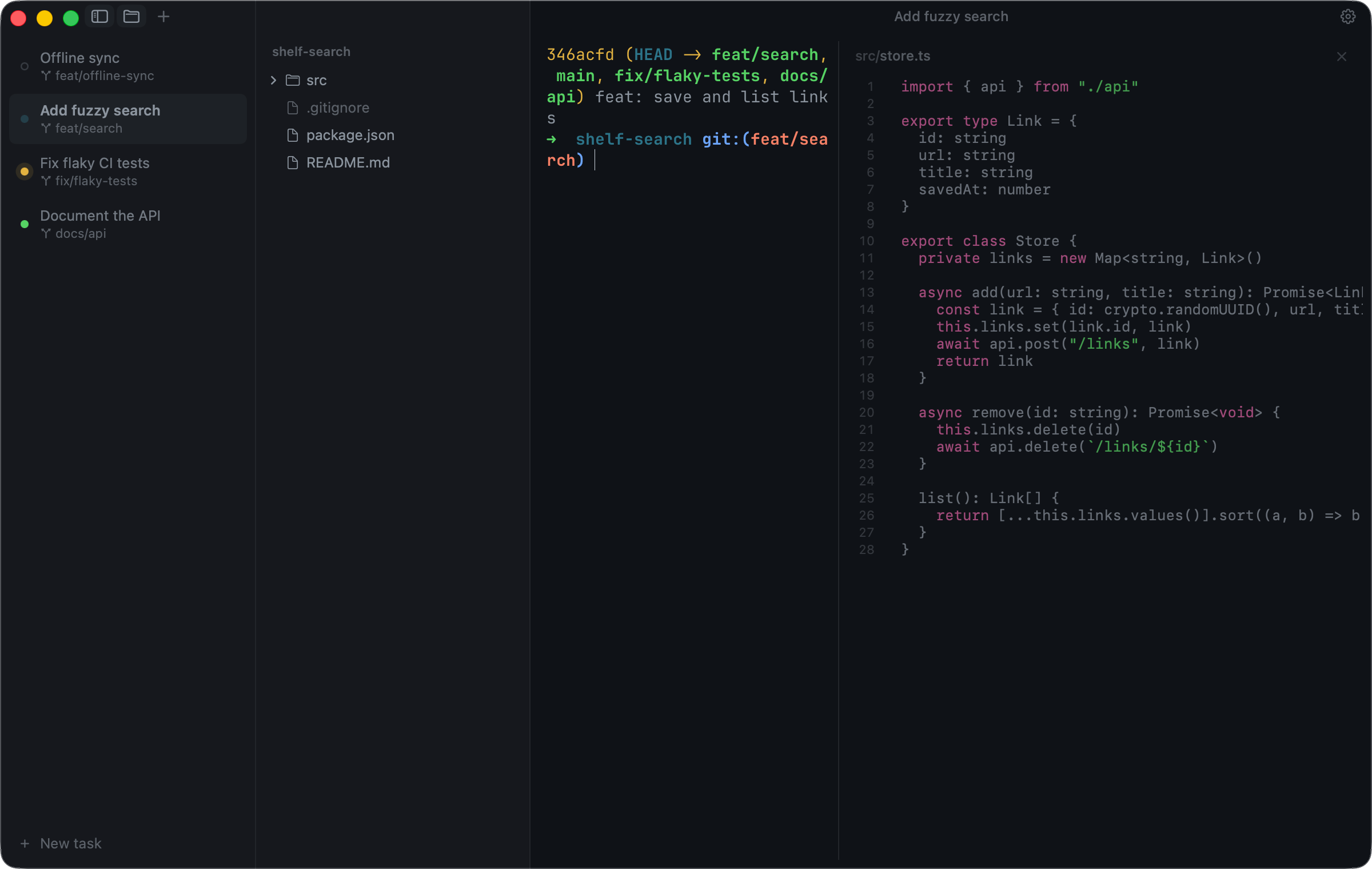Click the yellow status dot of Fix flaky CI tests
Viewport: 1372px width, 869px height.
tap(25, 172)
